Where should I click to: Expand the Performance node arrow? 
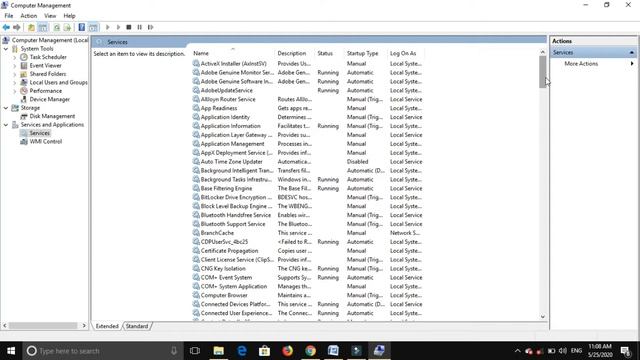pyautogui.click(x=15, y=91)
